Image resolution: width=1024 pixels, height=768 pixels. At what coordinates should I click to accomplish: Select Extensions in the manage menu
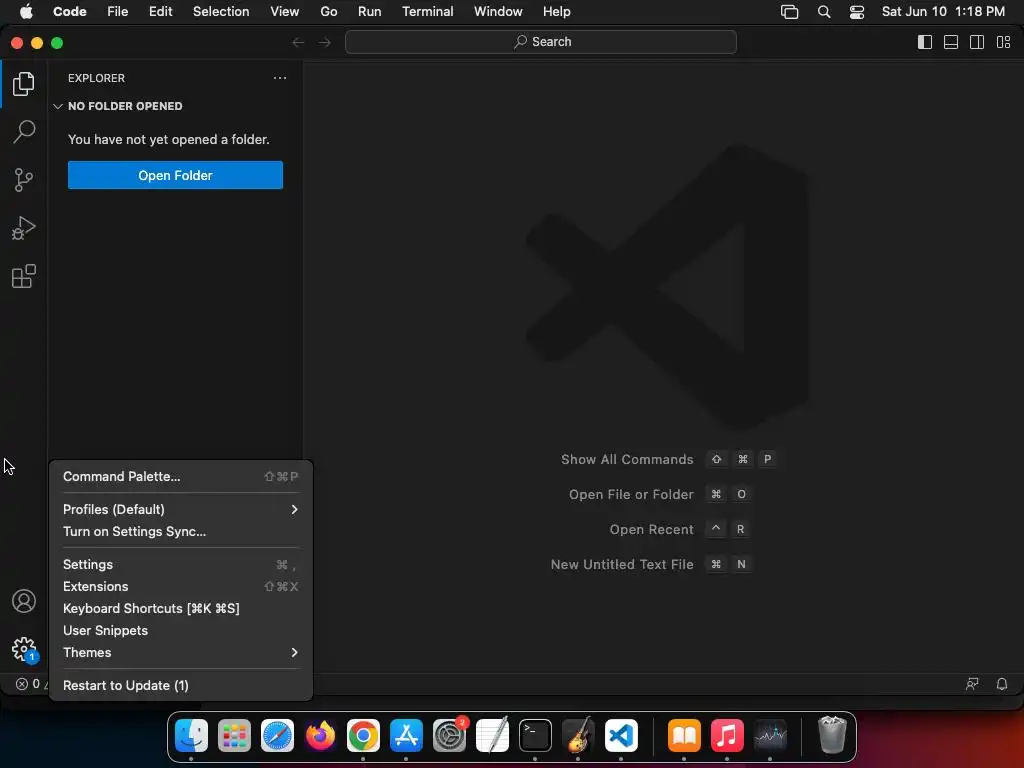(x=181, y=586)
